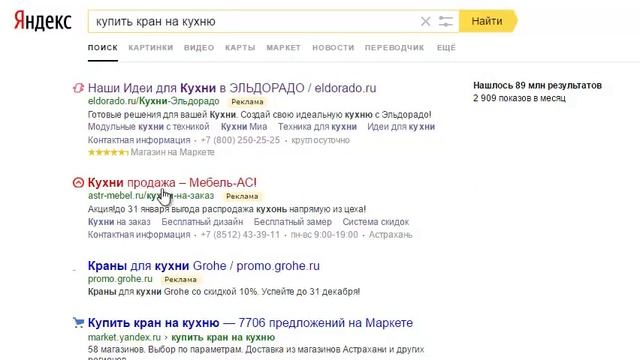
Task: Open Наши Идеи для Кухни в ЭЛЬДОРАДО result
Action: [x=232, y=88]
